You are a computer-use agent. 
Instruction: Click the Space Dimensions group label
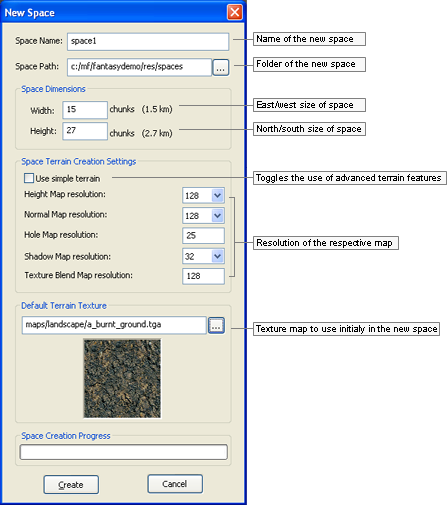pyautogui.click(x=53, y=89)
